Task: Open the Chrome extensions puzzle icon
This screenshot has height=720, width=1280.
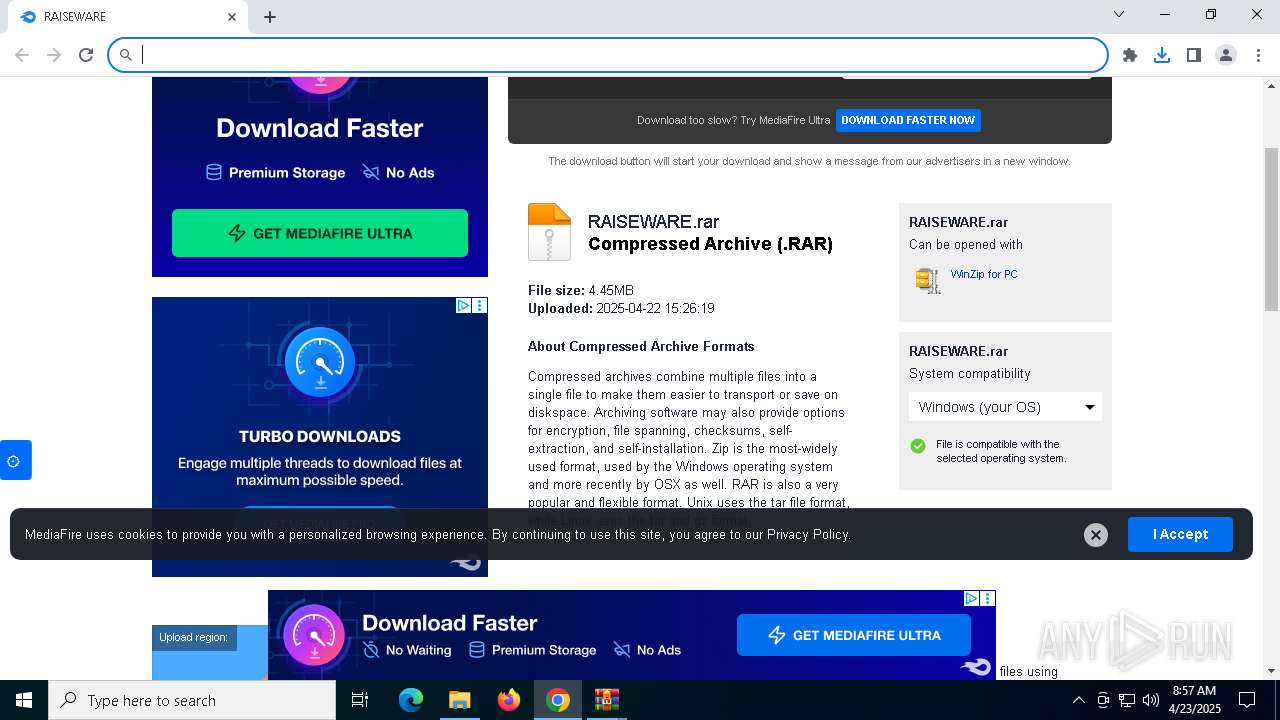Action: 1130,55
